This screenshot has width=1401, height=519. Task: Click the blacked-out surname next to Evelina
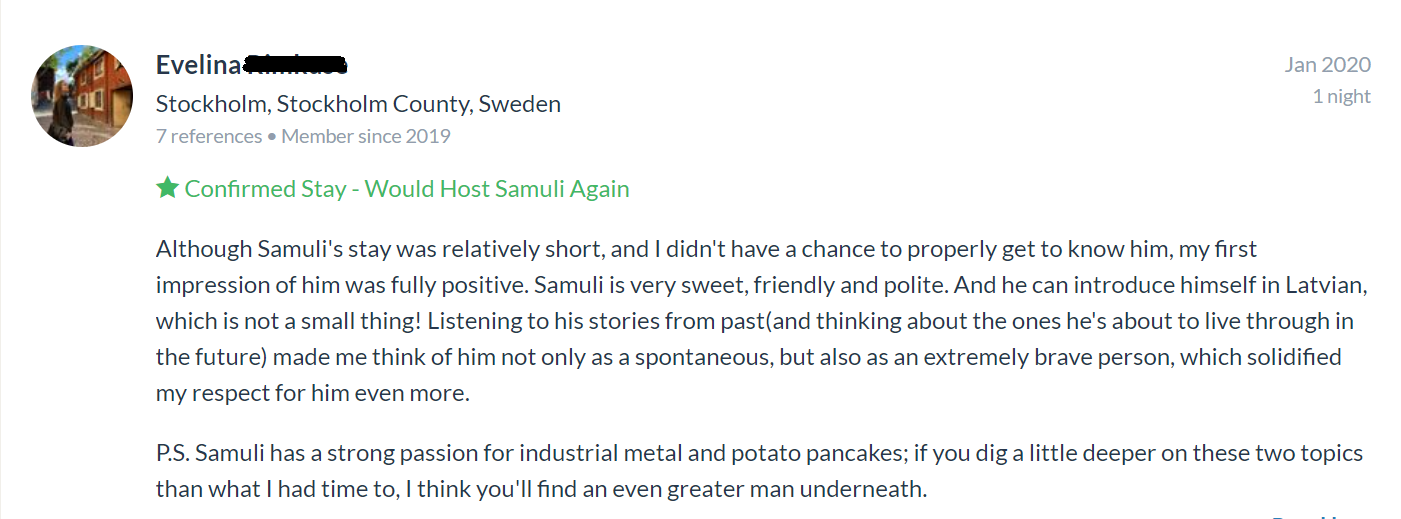click(296, 65)
